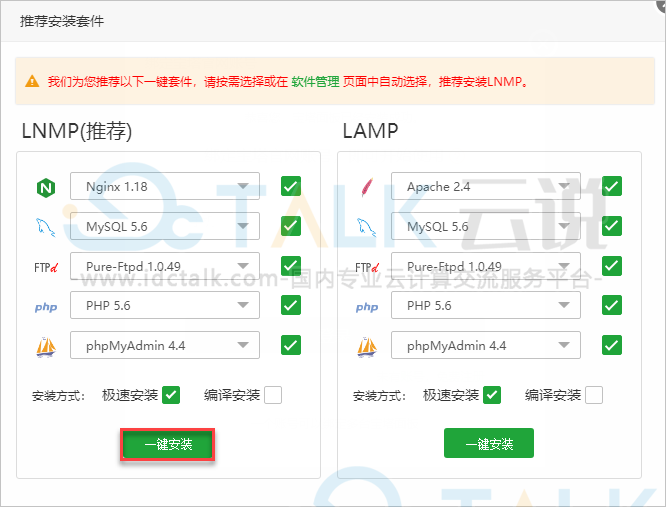Click LNMP 一键安装 button

[168, 444]
